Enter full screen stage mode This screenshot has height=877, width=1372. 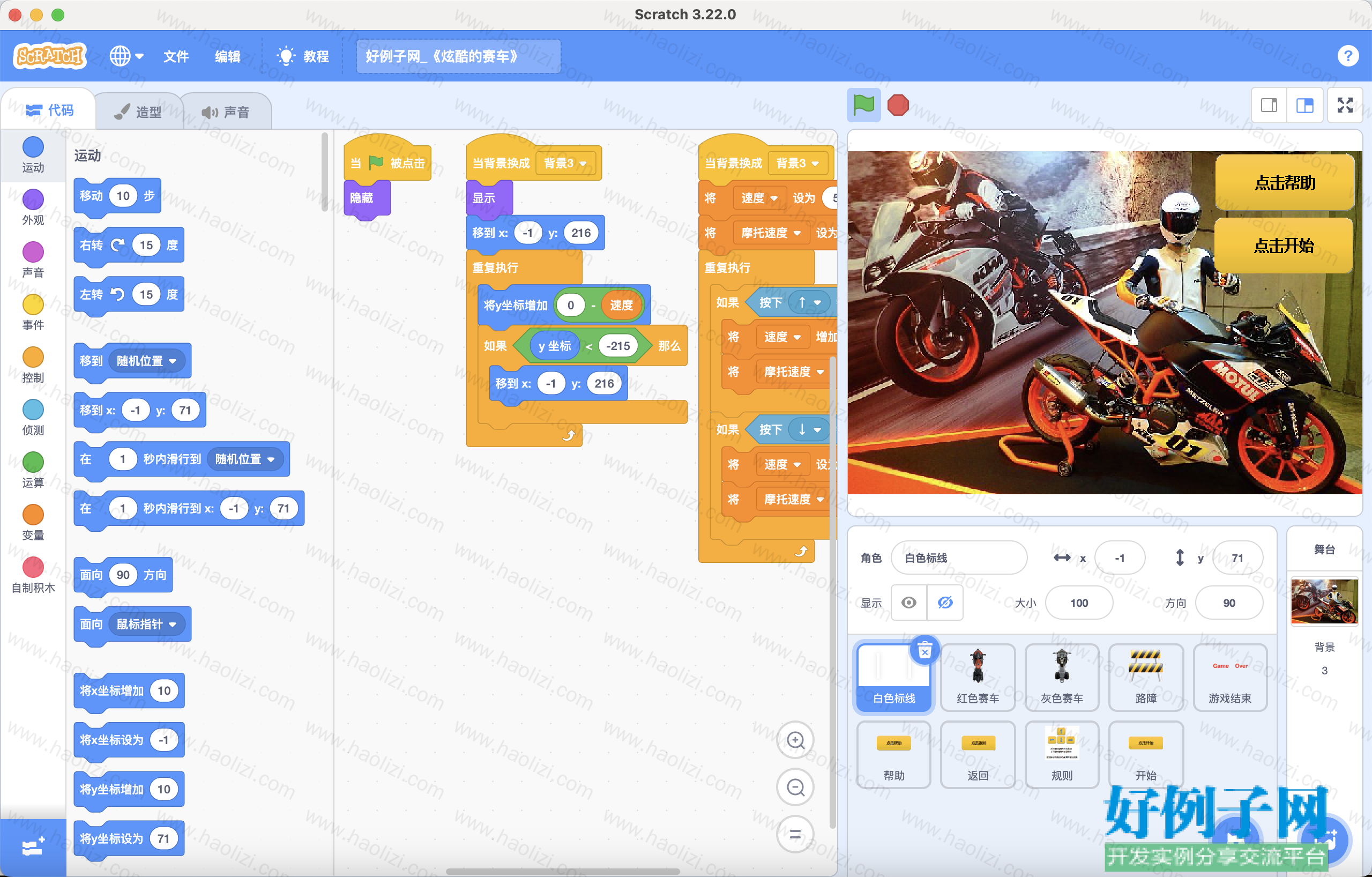coord(1345,105)
